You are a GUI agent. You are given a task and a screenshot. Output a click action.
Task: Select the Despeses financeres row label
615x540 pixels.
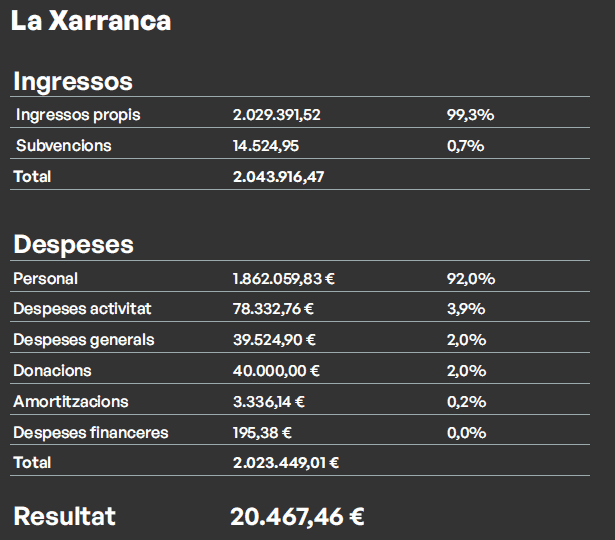[90, 433]
